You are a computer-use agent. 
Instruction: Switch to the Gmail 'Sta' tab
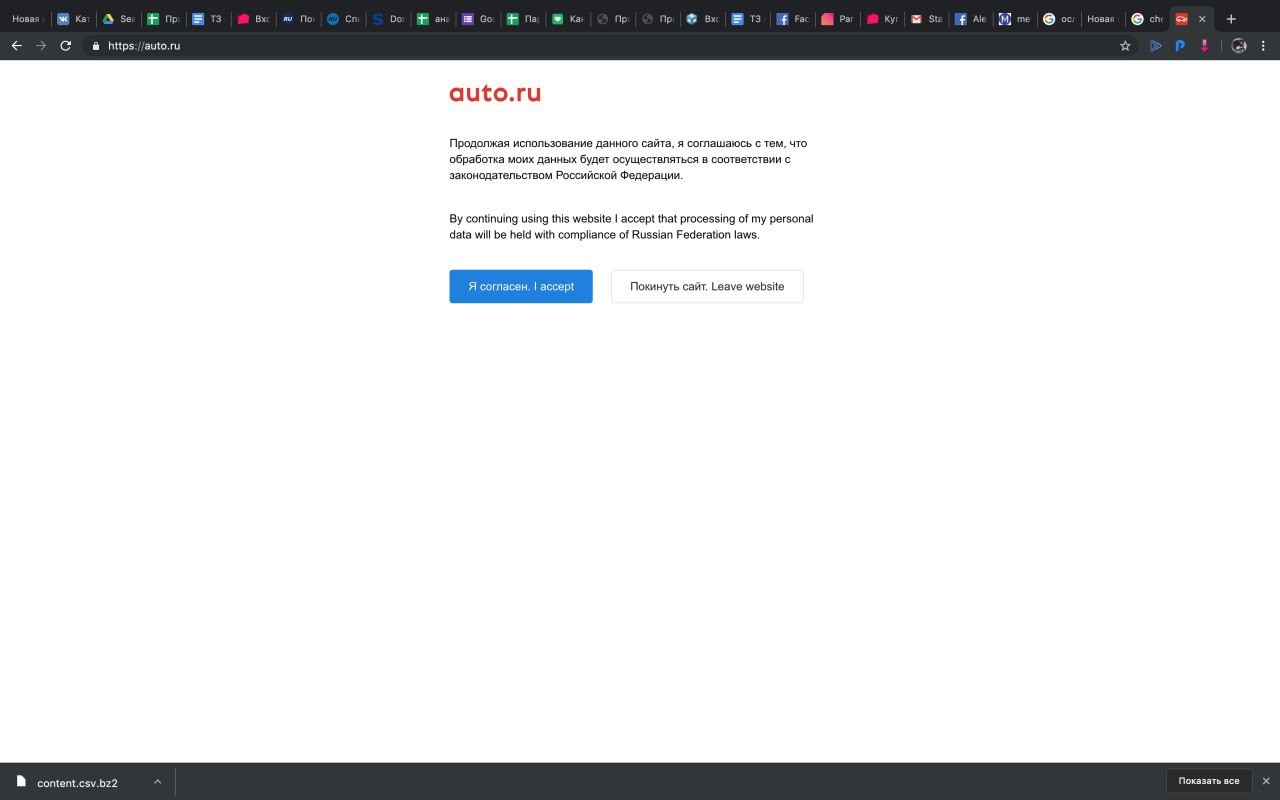(928, 19)
